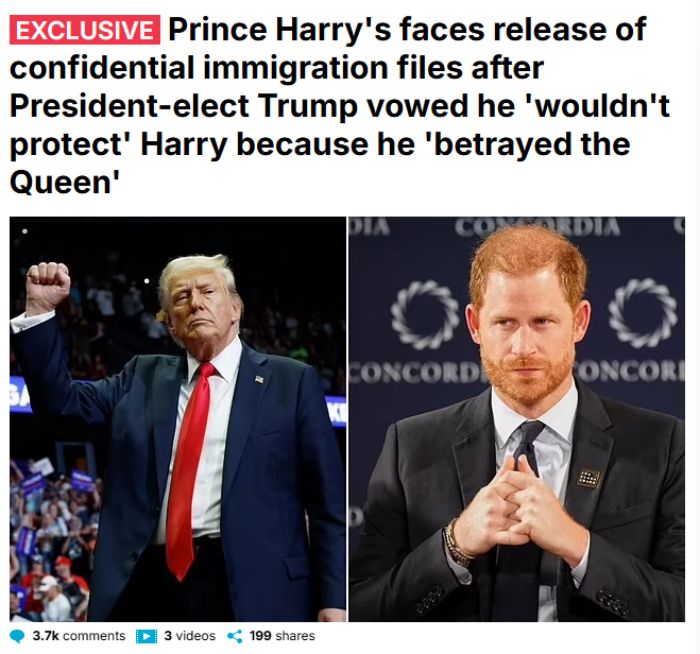Click the American flag lapel pin
The width and height of the screenshot is (700, 654).
coord(259,379)
